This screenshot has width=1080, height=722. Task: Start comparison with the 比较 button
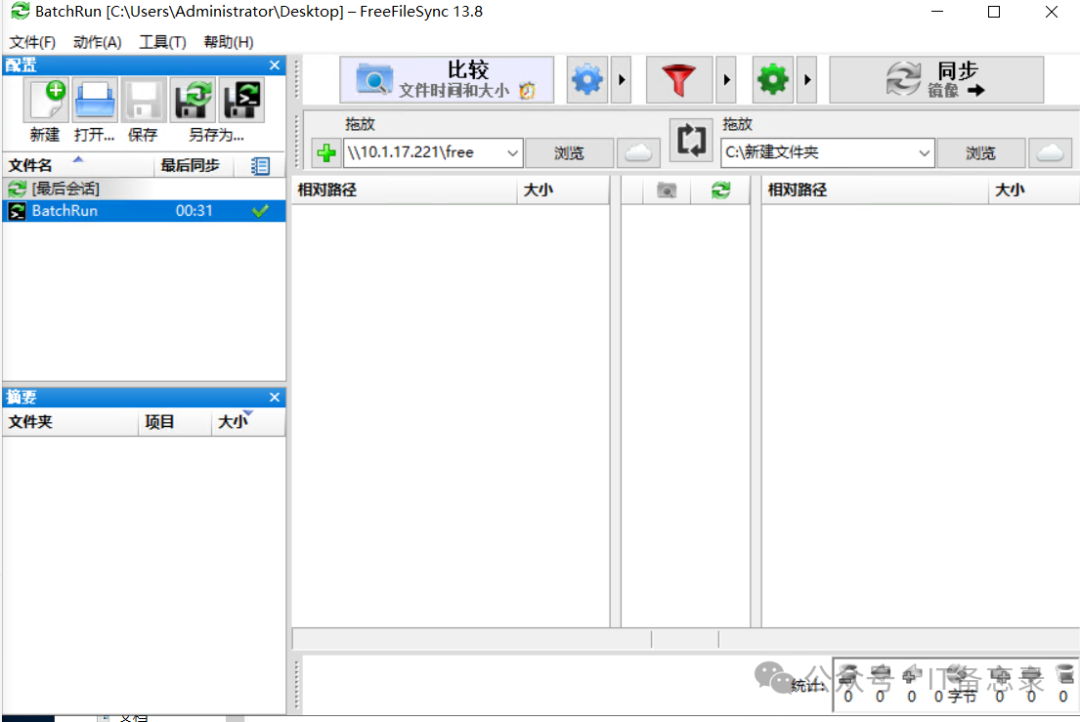pyautogui.click(x=446, y=80)
